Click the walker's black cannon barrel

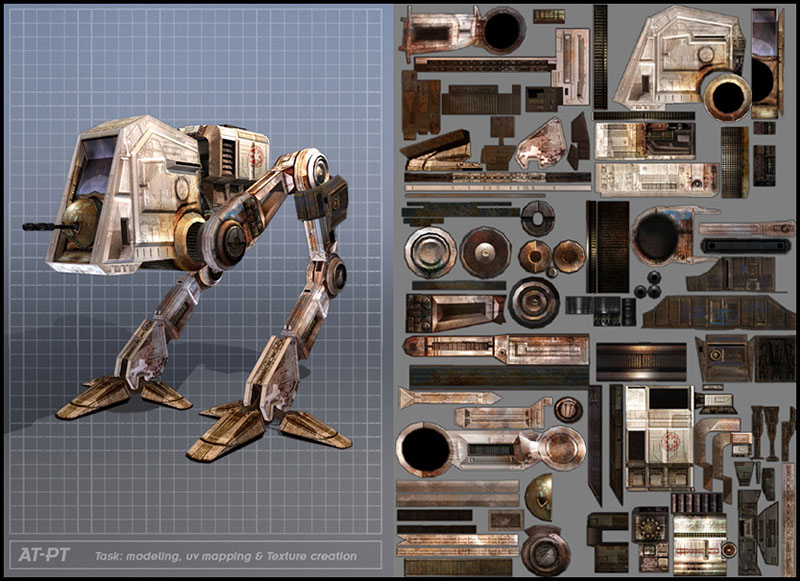(49, 226)
